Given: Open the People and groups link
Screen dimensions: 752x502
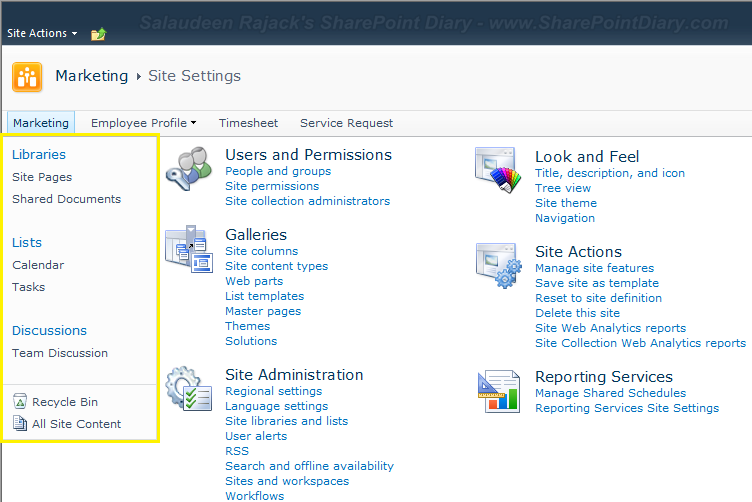Looking at the screenshot, I should click(x=278, y=171).
